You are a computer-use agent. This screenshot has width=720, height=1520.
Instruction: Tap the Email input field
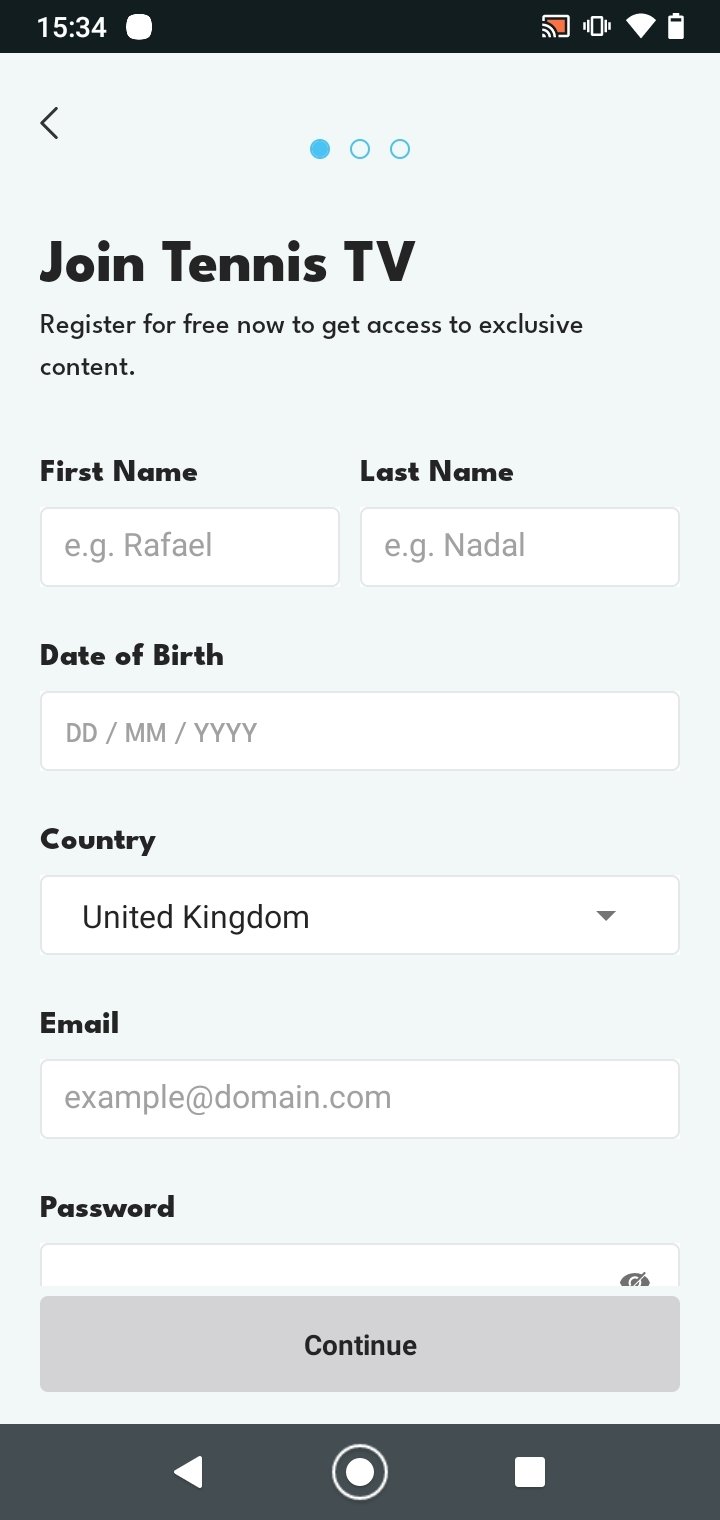pyautogui.click(x=360, y=1099)
